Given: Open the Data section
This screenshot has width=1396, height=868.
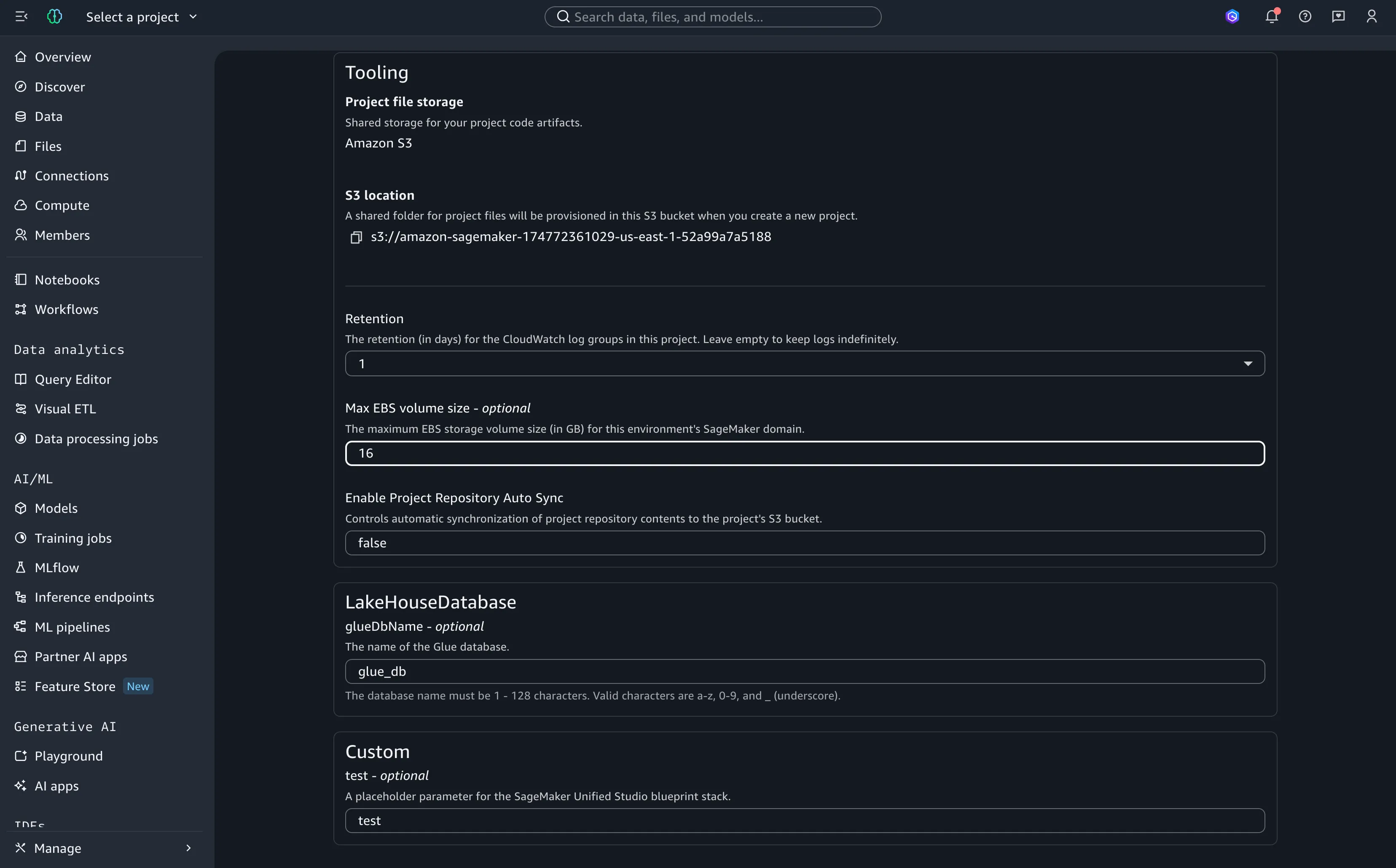Looking at the screenshot, I should point(48,117).
